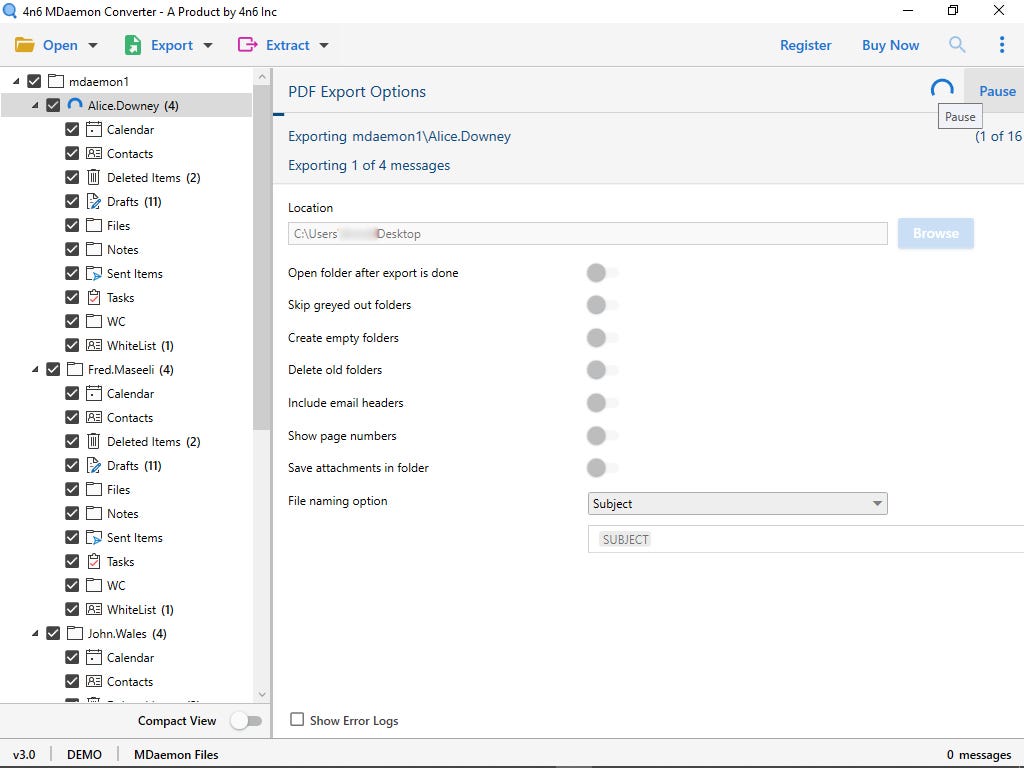The height and width of the screenshot is (768, 1024).
Task: Toggle Include email headers on
Action: click(597, 403)
